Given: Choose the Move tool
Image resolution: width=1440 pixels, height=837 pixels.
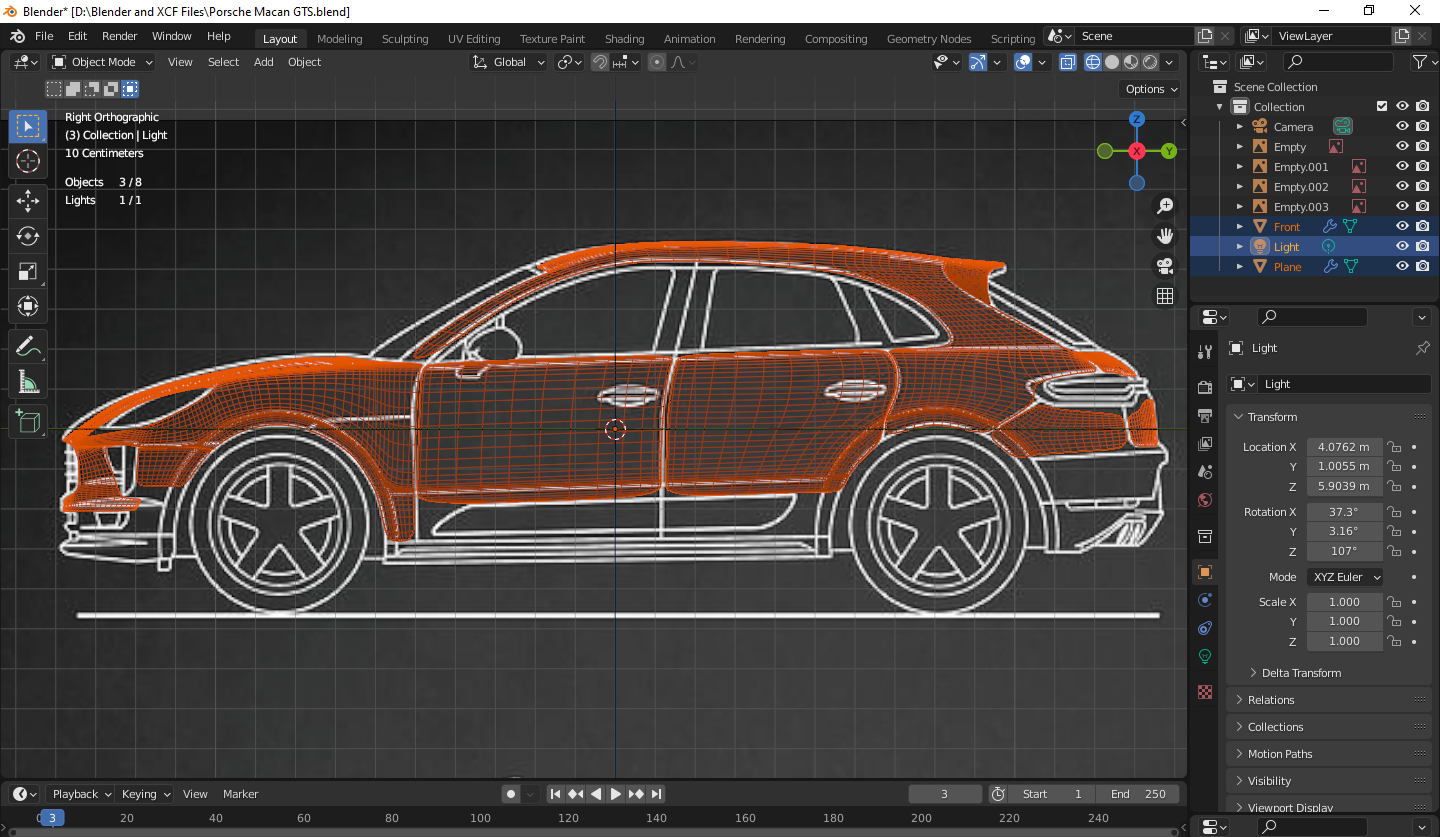Looking at the screenshot, I should tap(28, 200).
